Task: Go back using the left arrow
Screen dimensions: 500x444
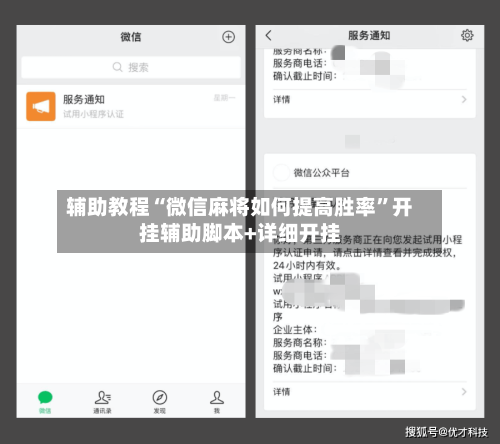Action: point(269,35)
